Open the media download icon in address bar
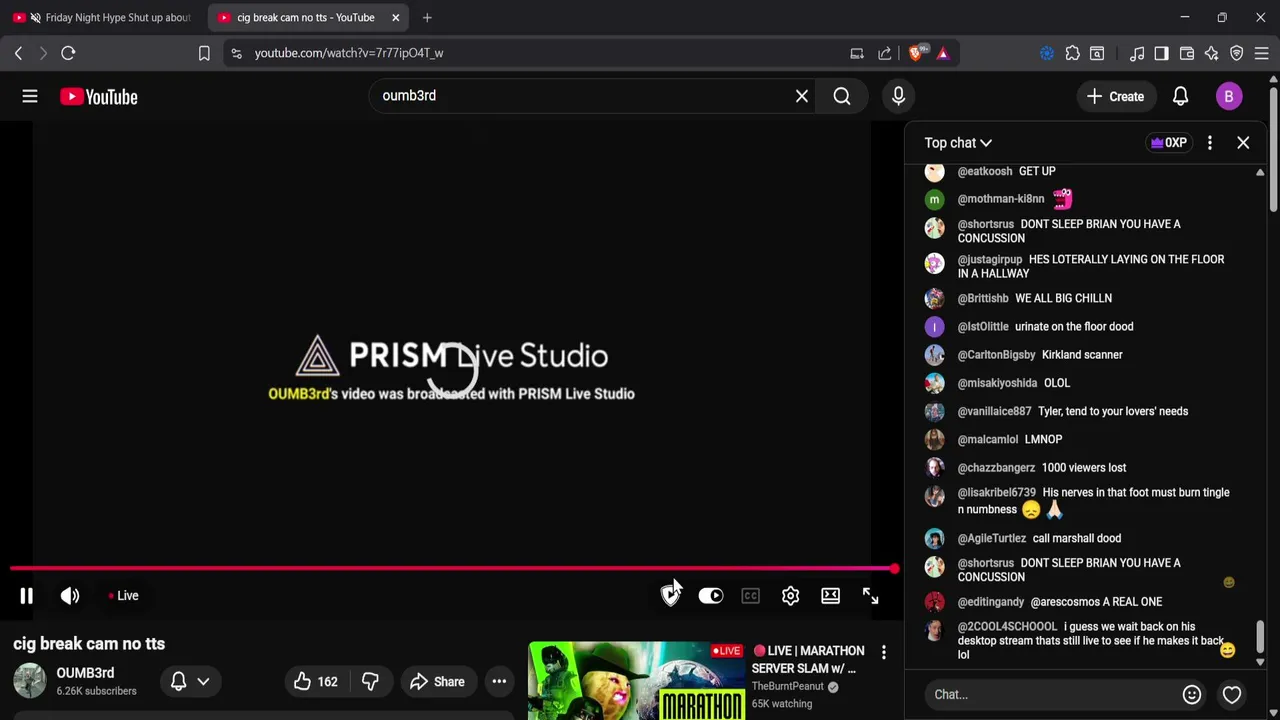 tap(857, 53)
